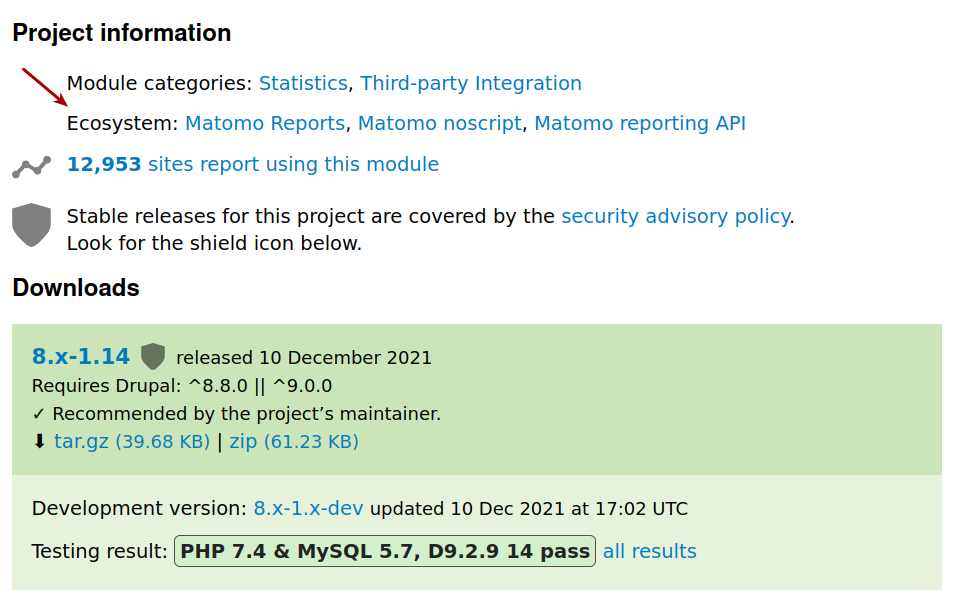Open the Matomo Reports ecosystem link
This screenshot has width=961, height=604.
265,123
